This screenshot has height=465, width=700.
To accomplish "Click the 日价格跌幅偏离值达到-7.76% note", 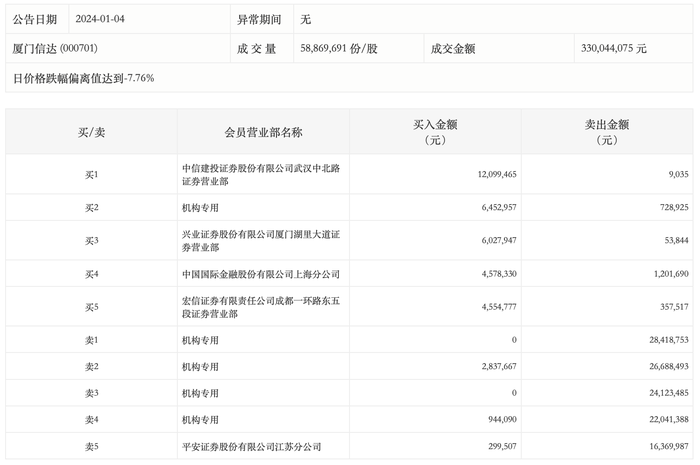I will click(83, 79).
